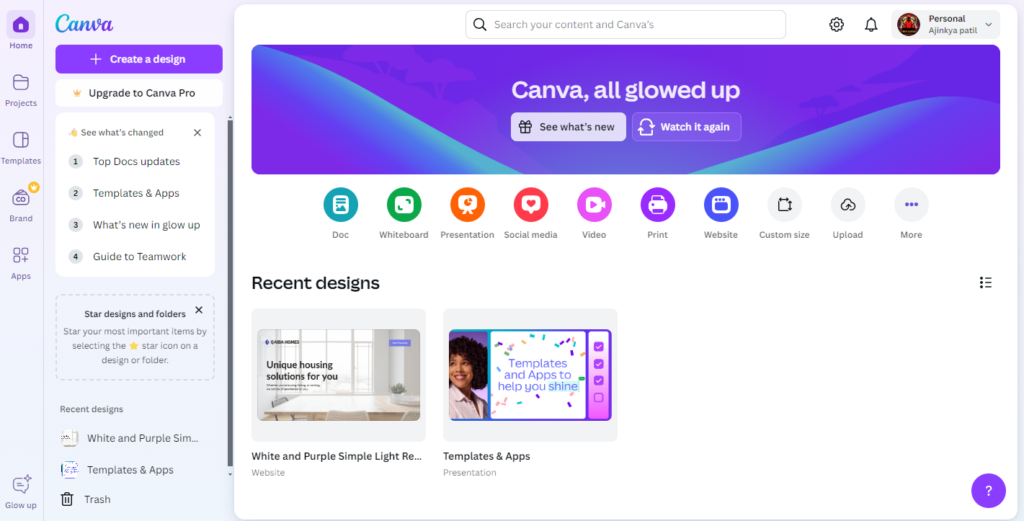Click the Canva logo
The image size is (1024, 521).
[84, 24]
